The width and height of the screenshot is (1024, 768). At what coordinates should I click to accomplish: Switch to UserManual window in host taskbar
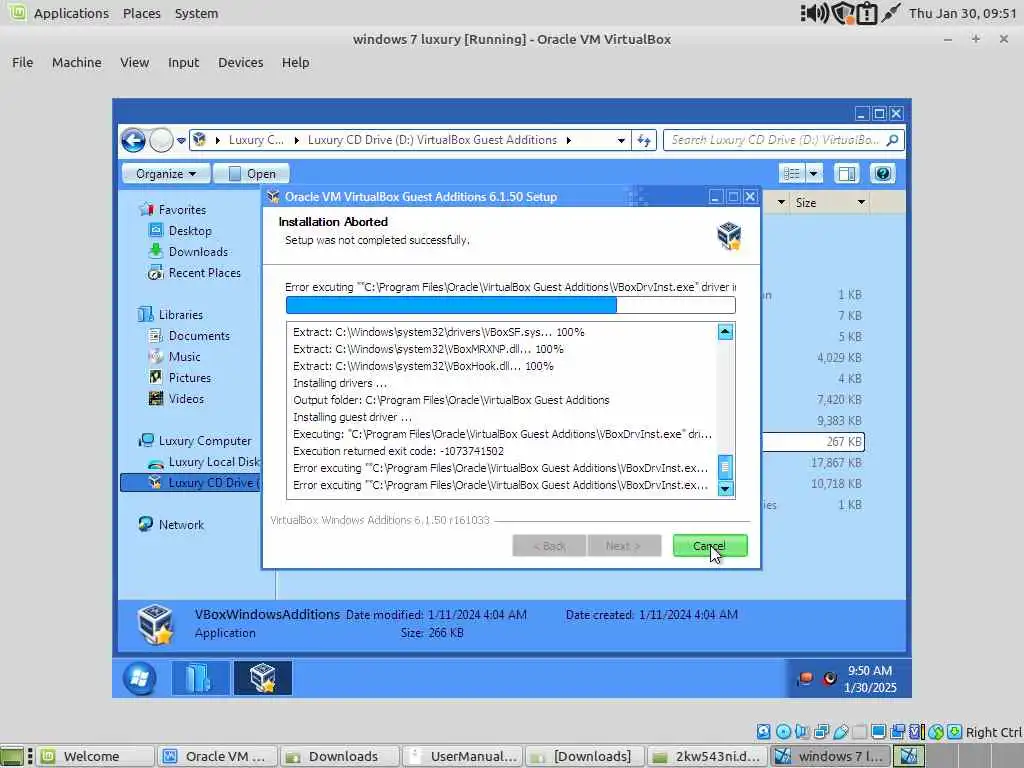[x=463, y=756]
